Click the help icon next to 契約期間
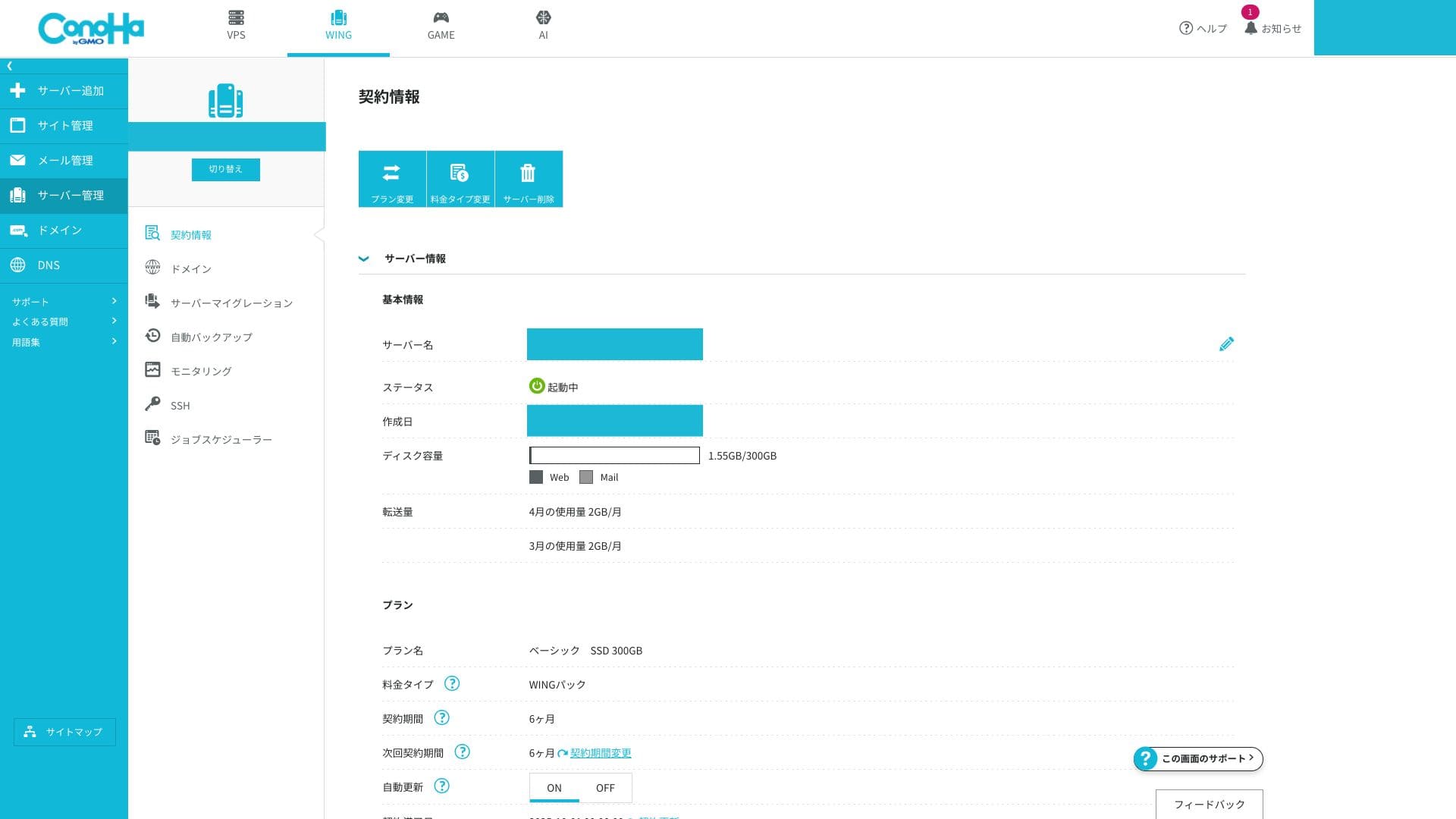The height and width of the screenshot is (819, 1456). tap(441, 717)
